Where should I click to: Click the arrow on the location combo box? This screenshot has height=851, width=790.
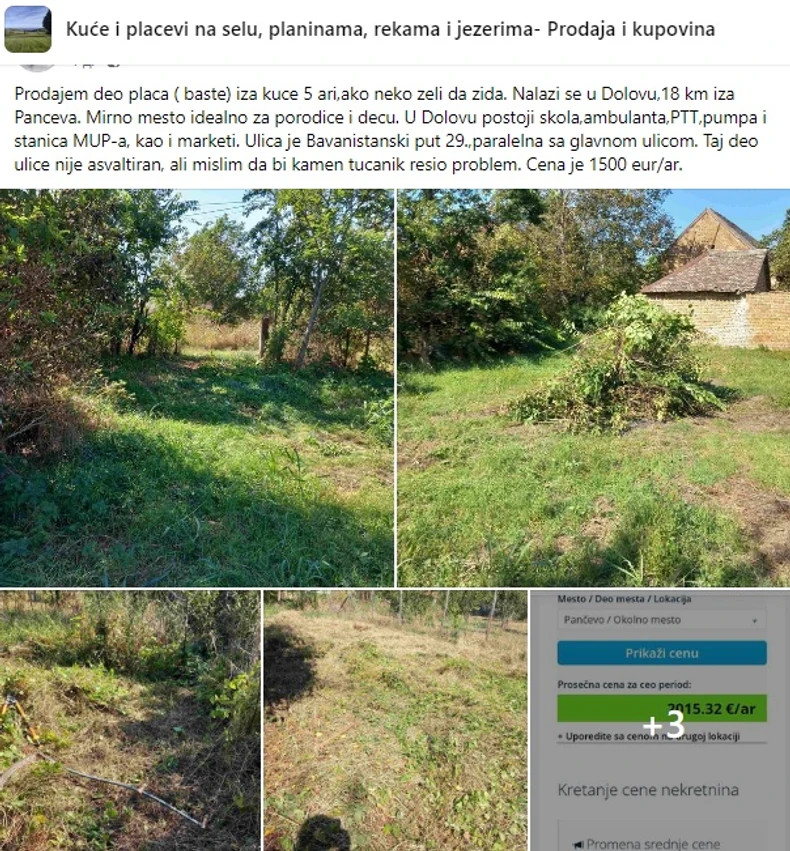click(x=753, y=620)
